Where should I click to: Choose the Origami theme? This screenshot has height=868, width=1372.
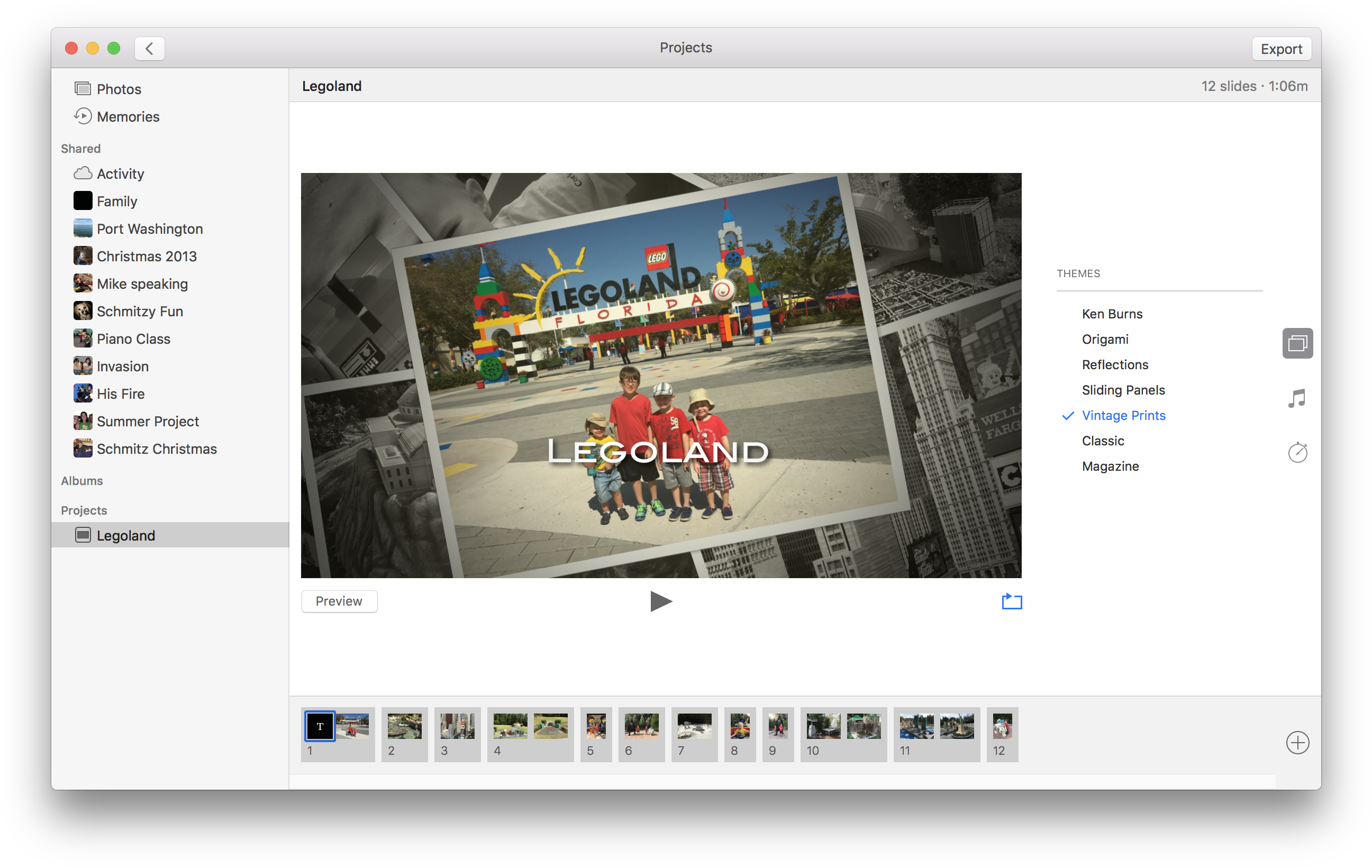pos(1105,340)
